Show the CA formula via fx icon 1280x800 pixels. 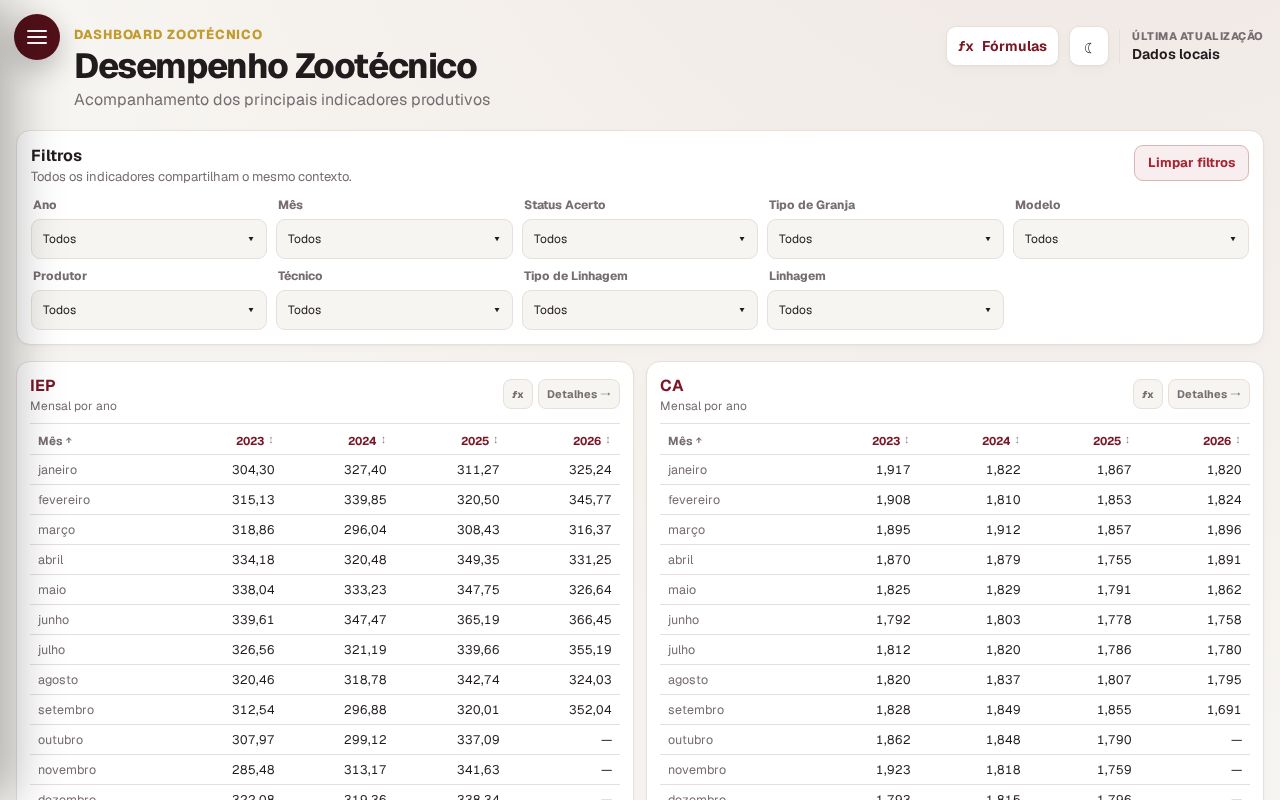(x=1148, y=394)
